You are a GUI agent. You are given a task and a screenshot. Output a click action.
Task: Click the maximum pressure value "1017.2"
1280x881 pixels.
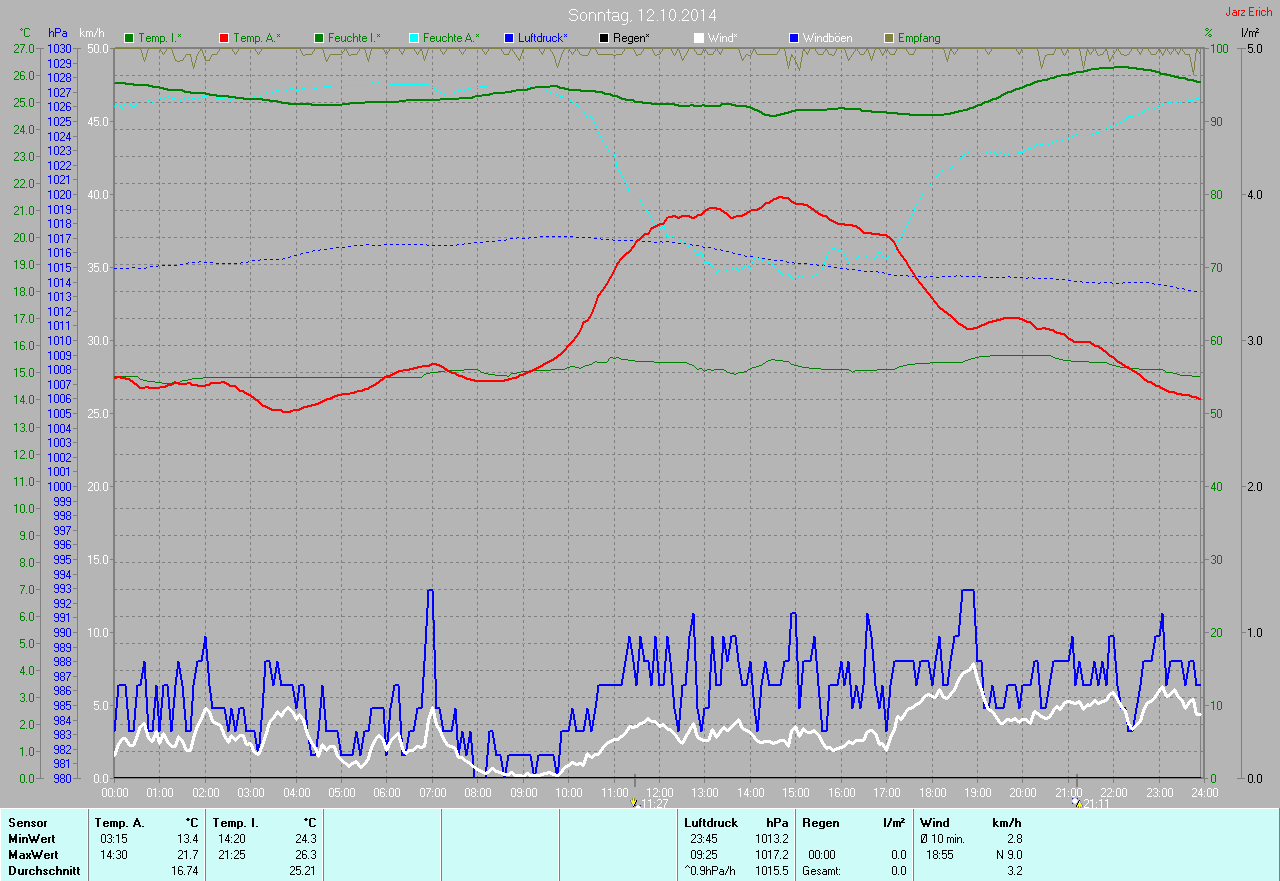pyautogui.click(x=771, y=855)
